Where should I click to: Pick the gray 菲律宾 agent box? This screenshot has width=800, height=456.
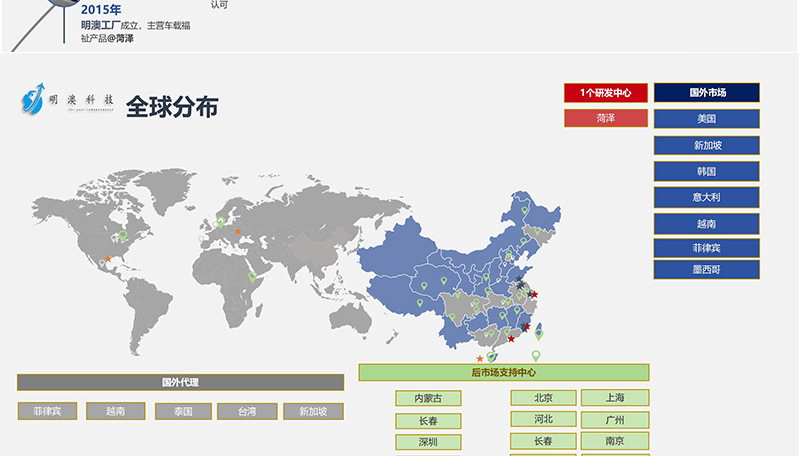(x=47, y=411)
